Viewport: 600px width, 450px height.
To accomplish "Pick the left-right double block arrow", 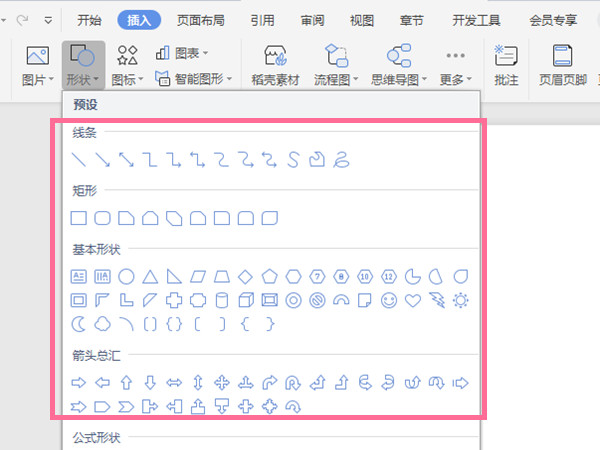I will [174, 382].
